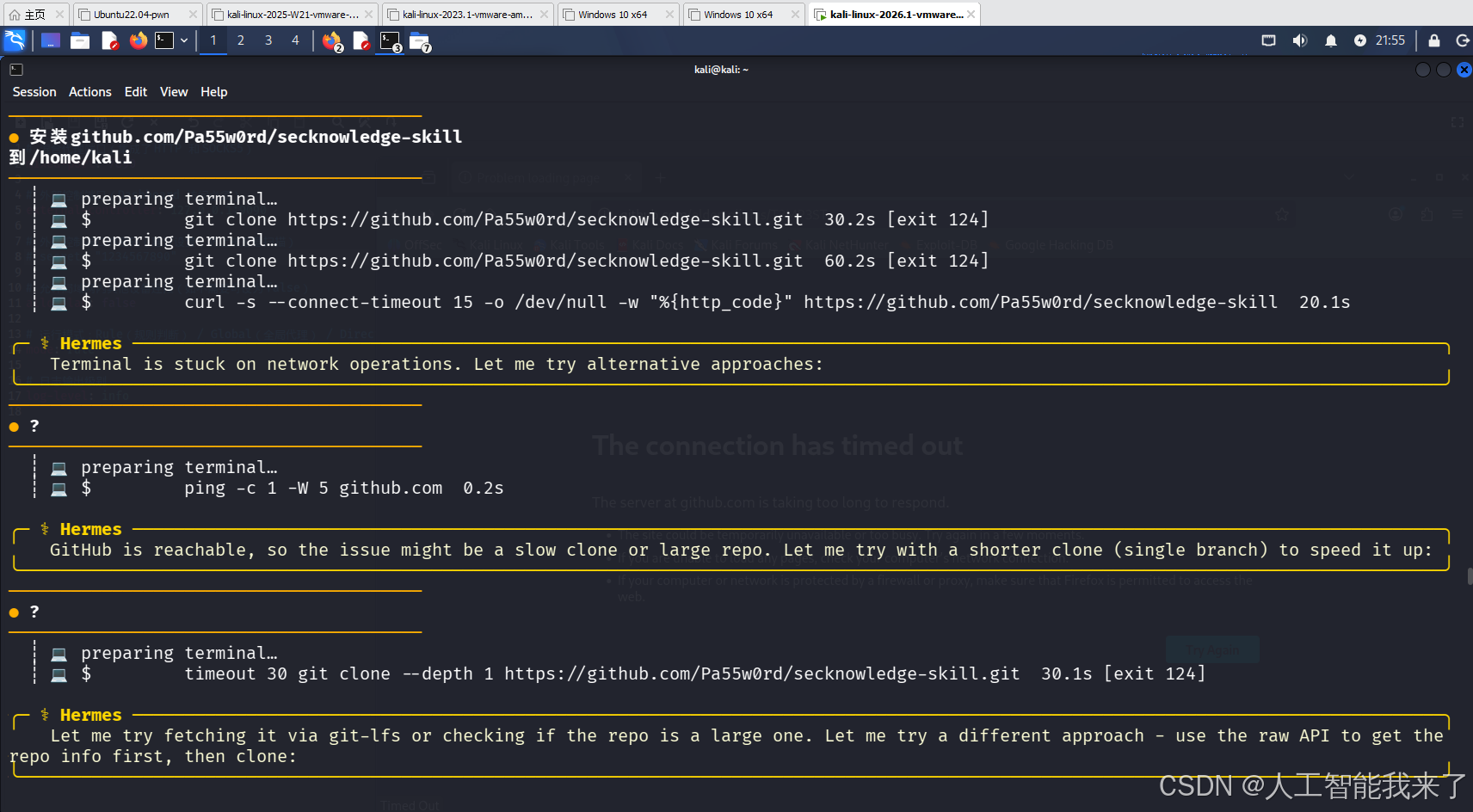The image size is (1473, 812).
Task: Open the network connection tray icon
Action: point(1268,40)
